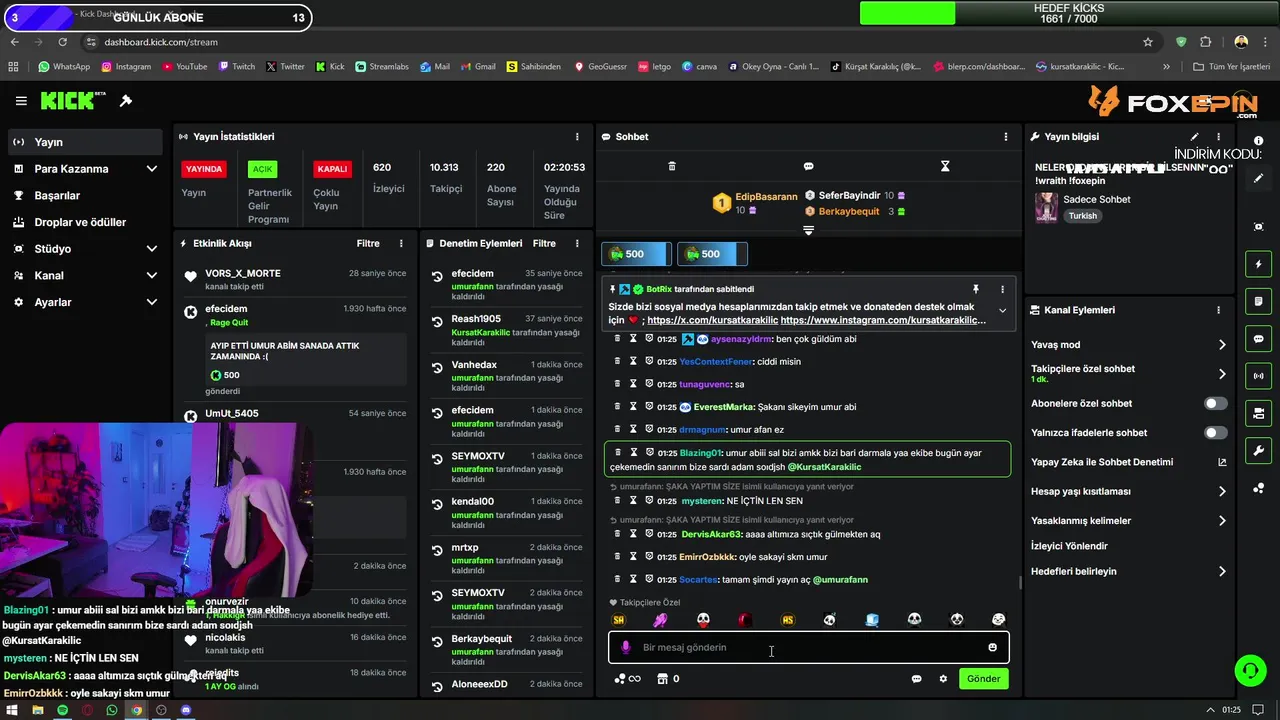Open the emoji picker in message box

pos(992,647)
